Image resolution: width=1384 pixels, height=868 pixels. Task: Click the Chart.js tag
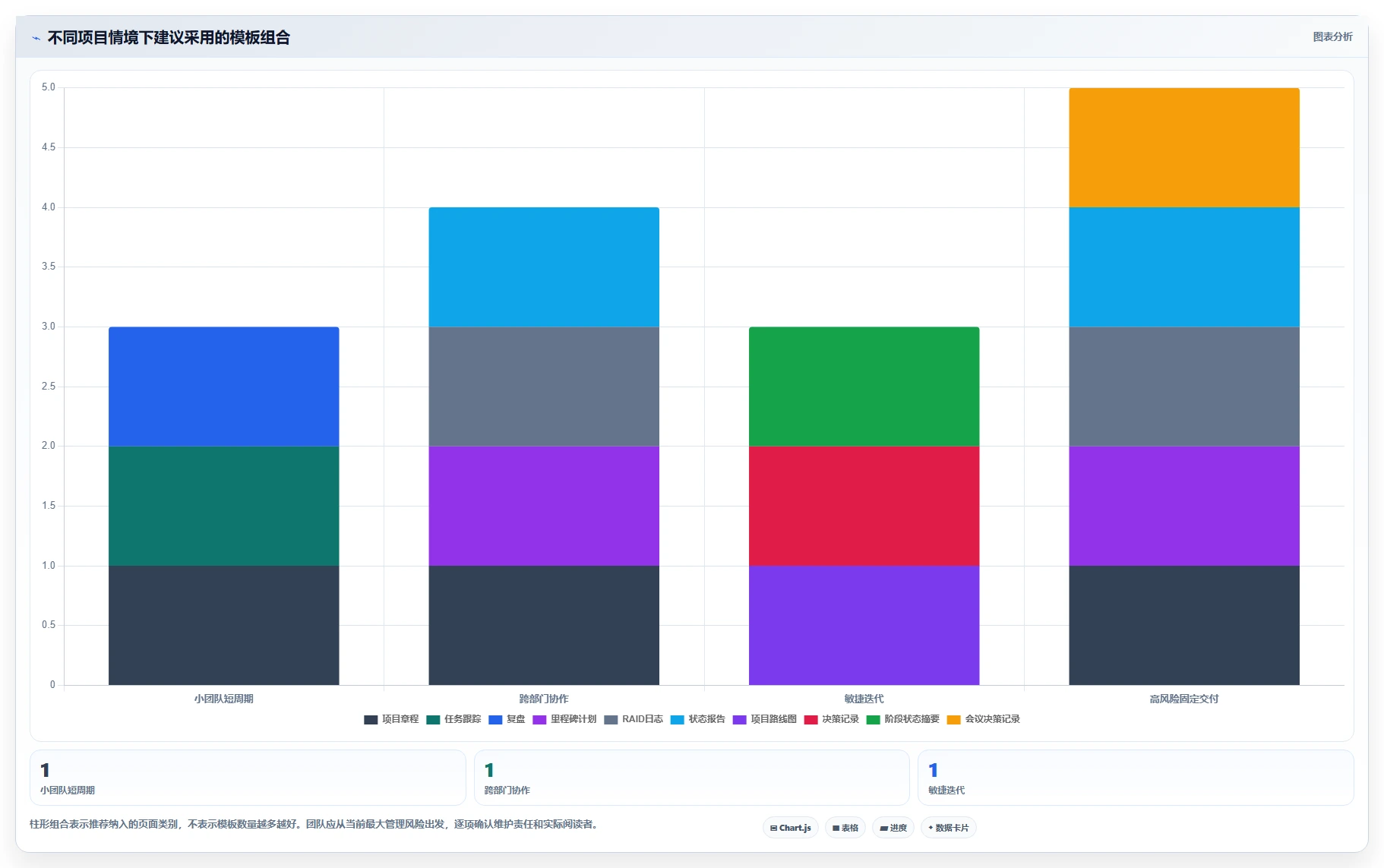pyautogui.click(x=790, y=828)
